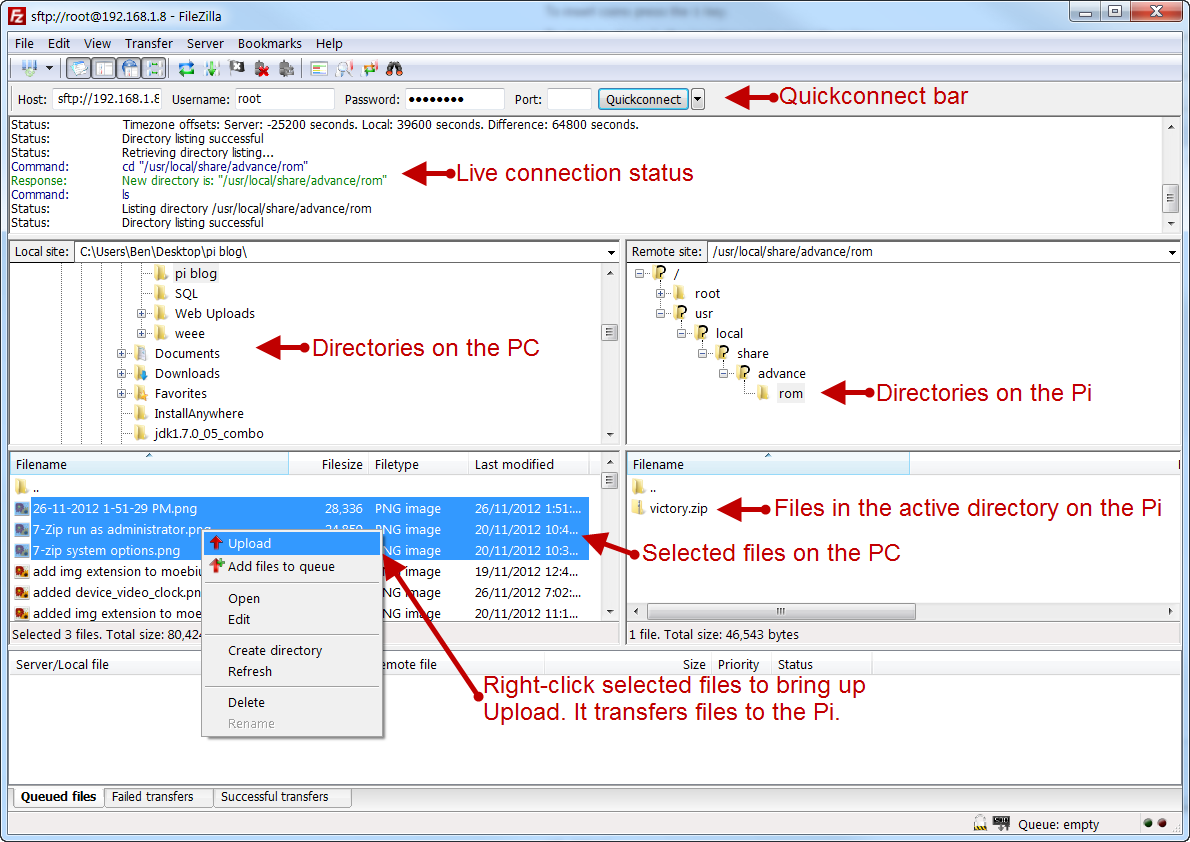Click the encryption lock icon in status bar

[979, 823]
